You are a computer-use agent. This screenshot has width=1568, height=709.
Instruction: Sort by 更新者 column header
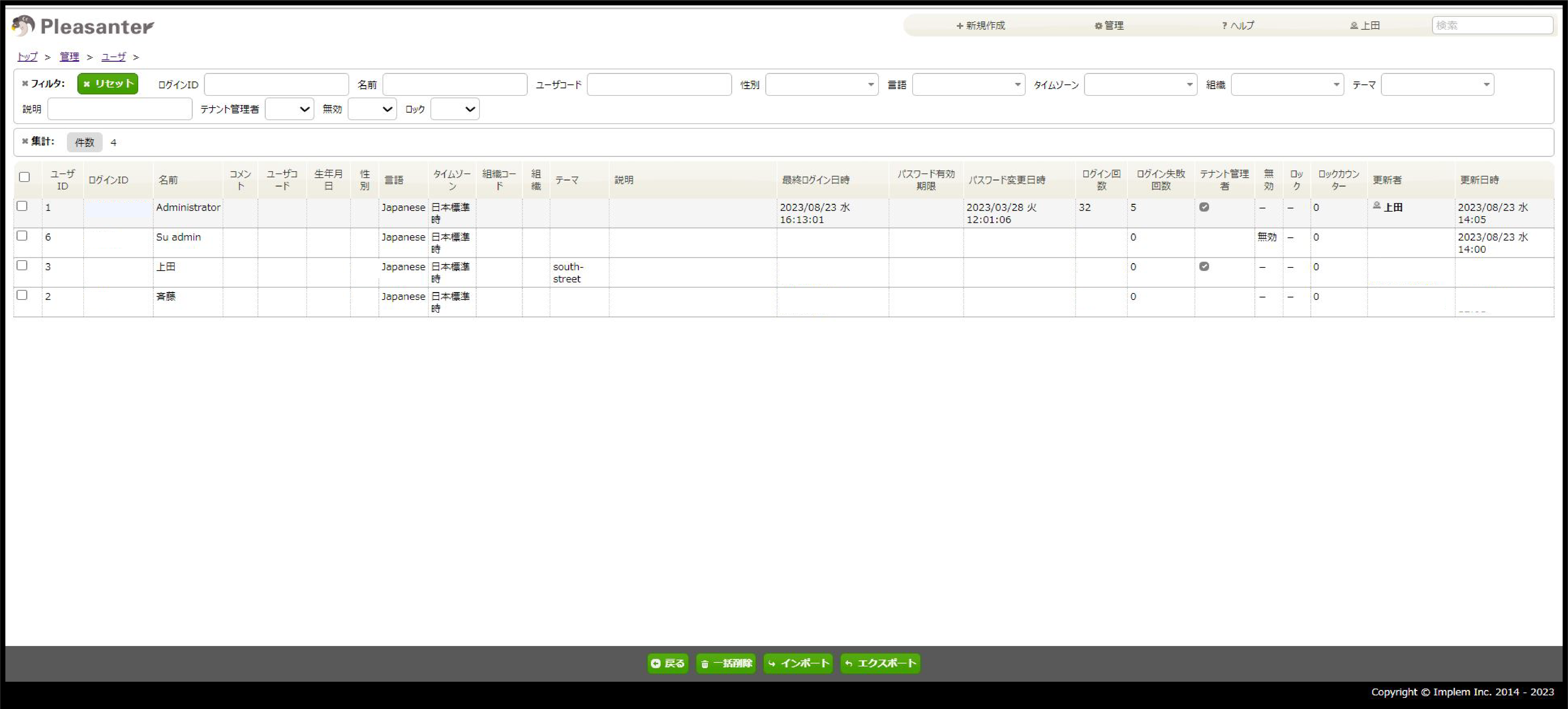[1411, 180]
